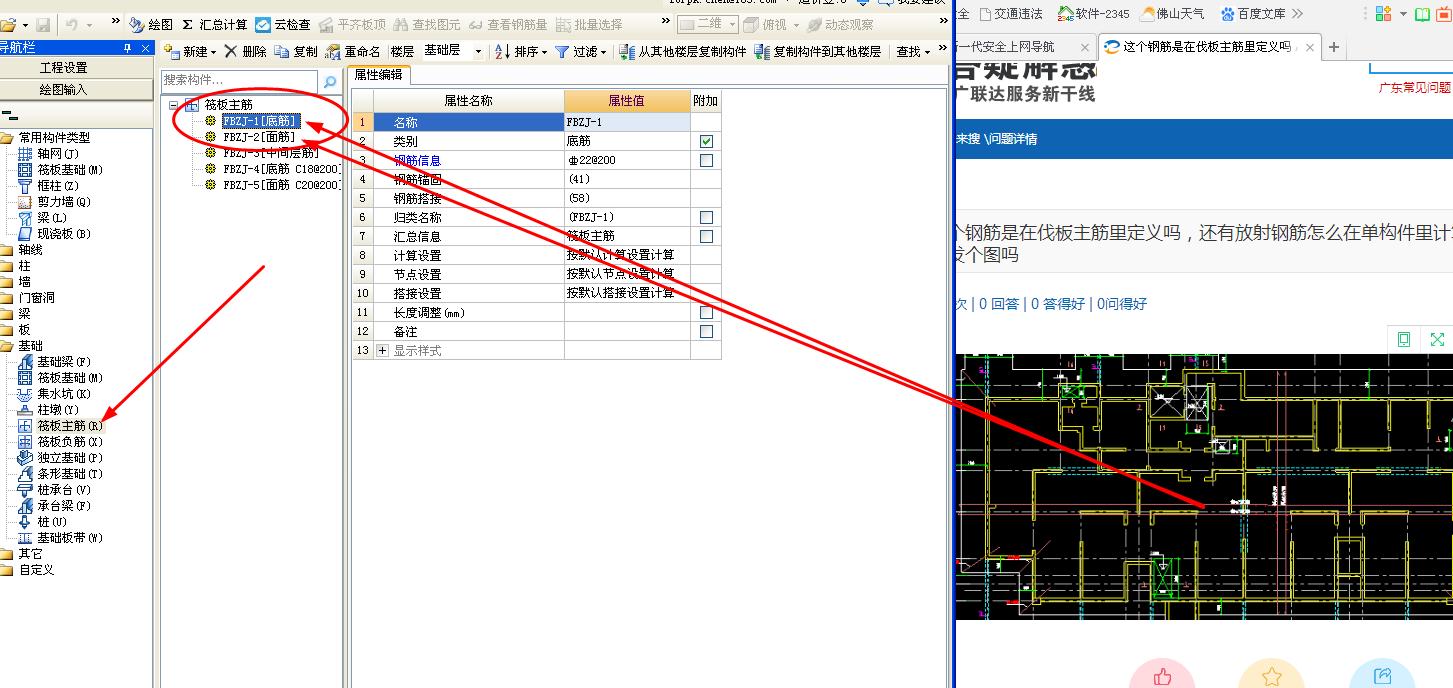Toggle 附加 checkbox for 汇总信息 row
This screenshot has width=1453, height=688.
coord(706,236)
